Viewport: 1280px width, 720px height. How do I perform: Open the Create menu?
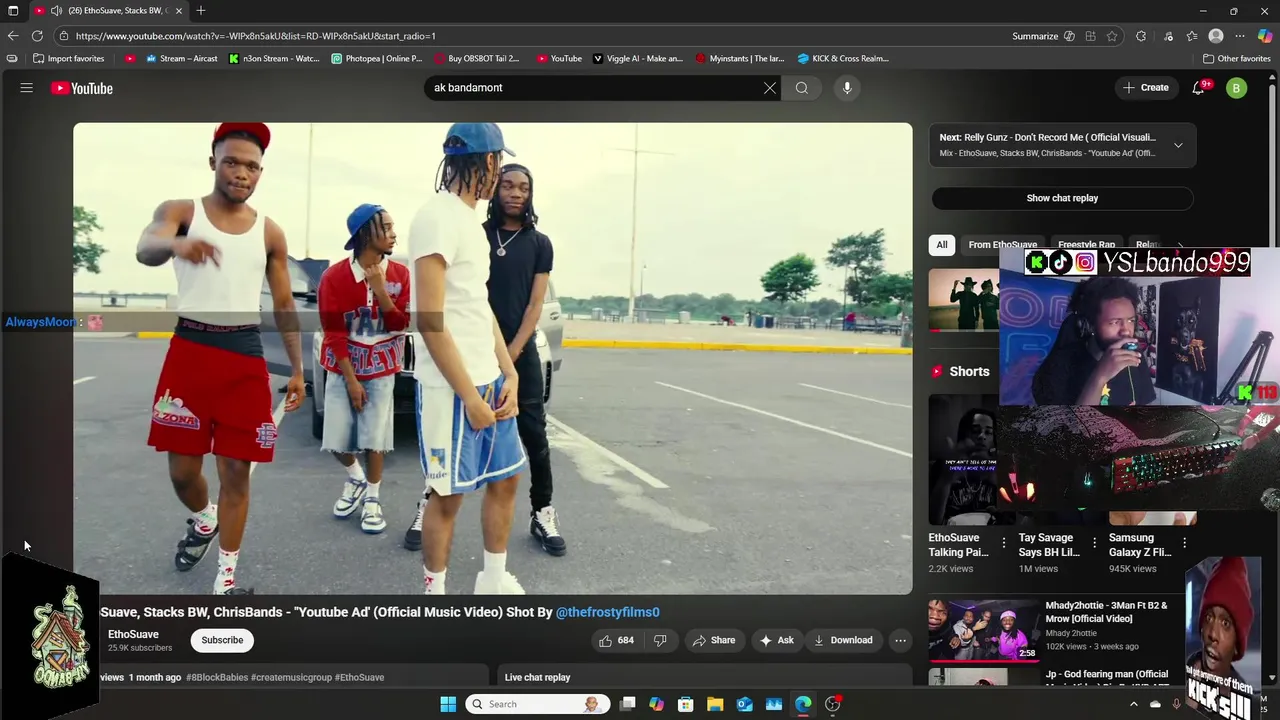coord(1145,88)
